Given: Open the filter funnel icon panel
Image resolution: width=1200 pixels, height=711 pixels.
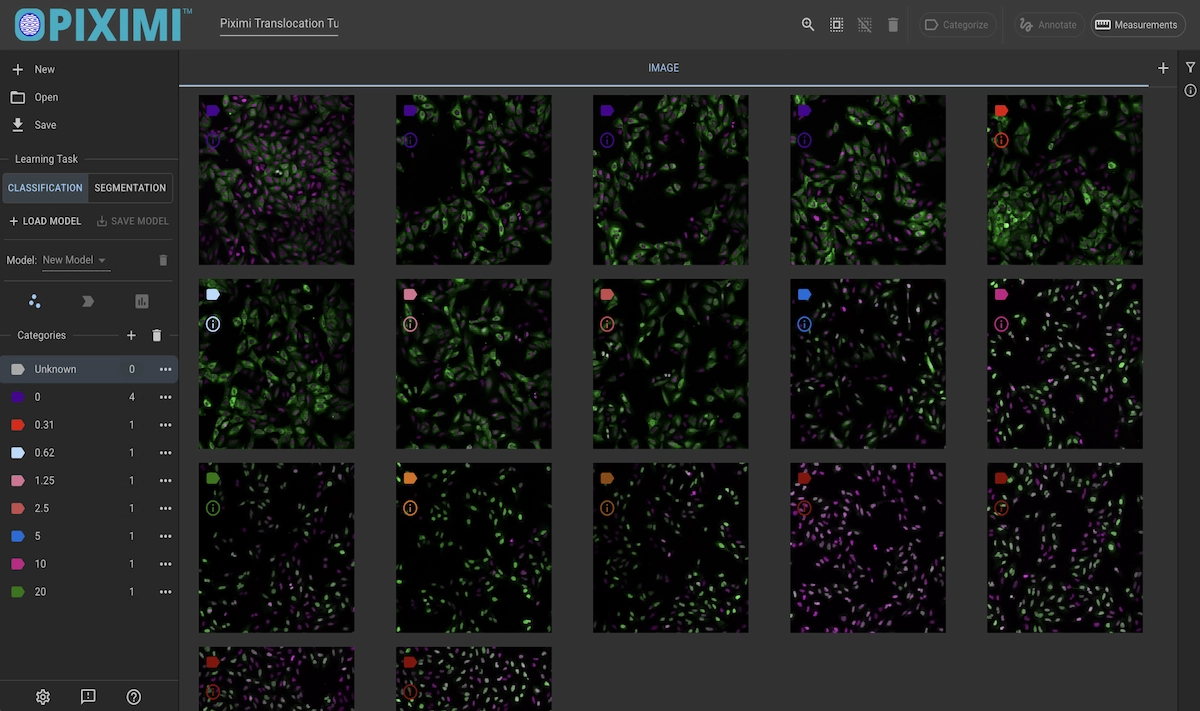Looking at the screenshot, I should (x=1190, y=68).
